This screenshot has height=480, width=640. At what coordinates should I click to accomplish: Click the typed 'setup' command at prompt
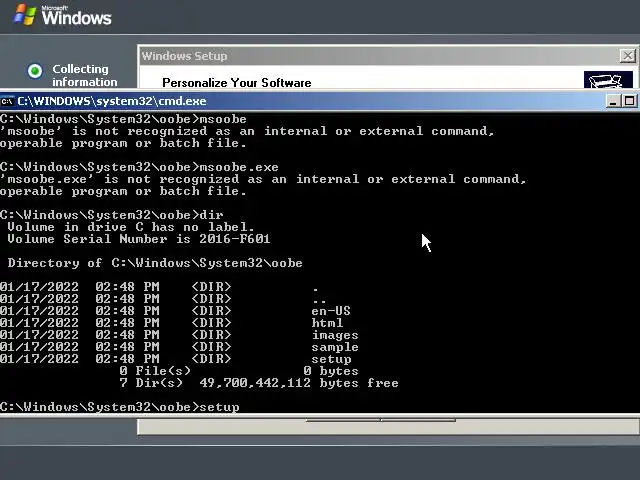[x=220, y=407]
